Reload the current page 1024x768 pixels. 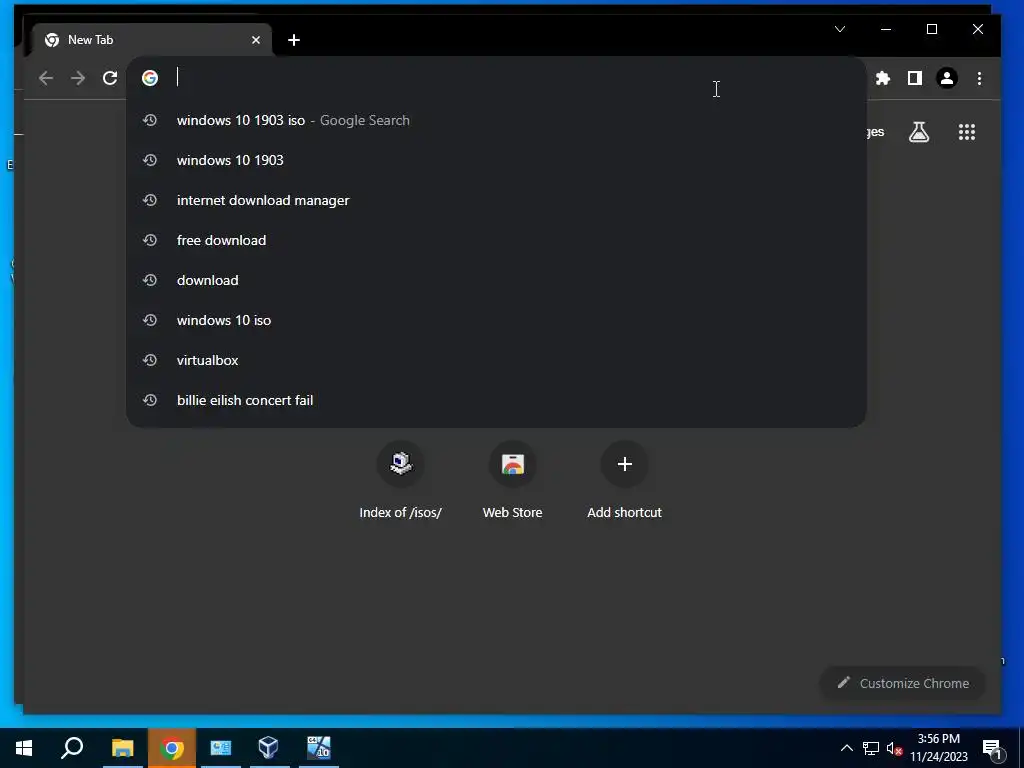110,78
